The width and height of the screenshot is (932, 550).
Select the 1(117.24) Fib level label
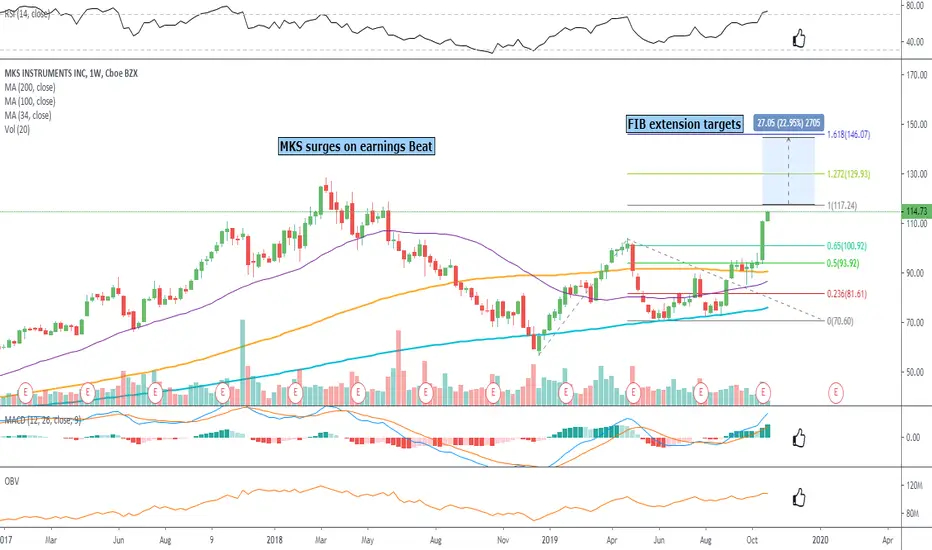pos(842,206)
